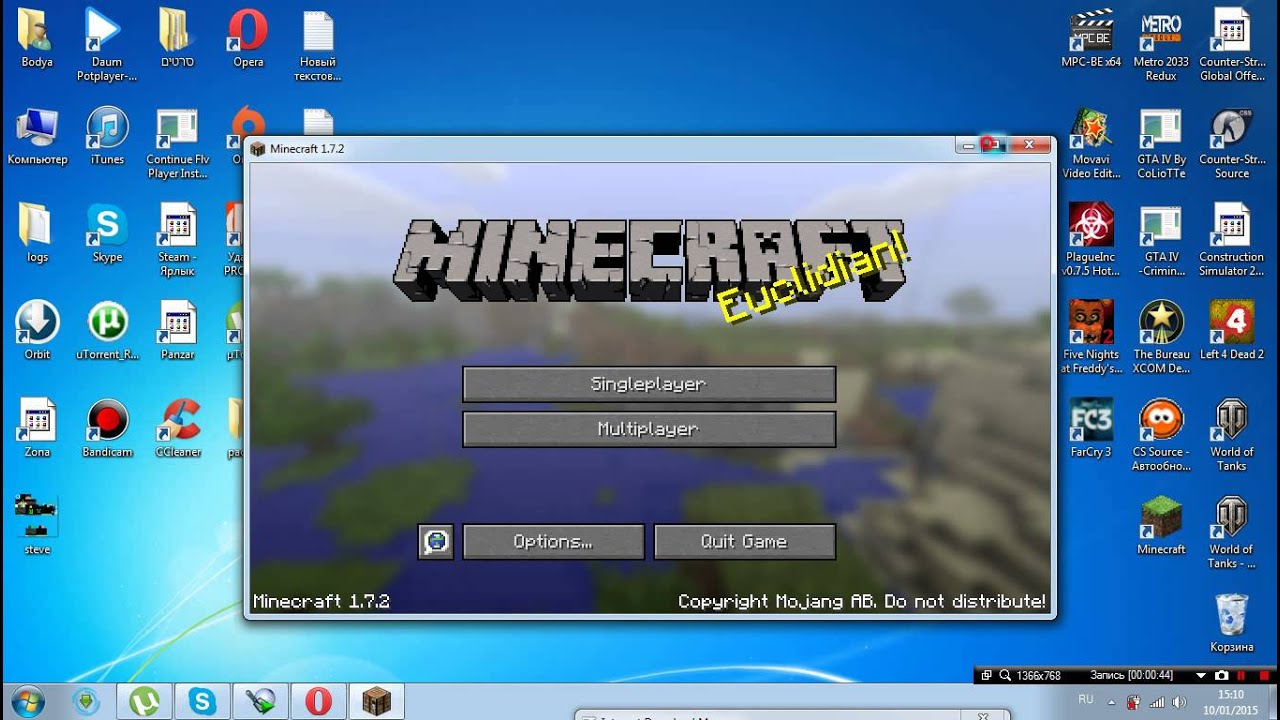Open the Panzar desktop shortcut

178,331
